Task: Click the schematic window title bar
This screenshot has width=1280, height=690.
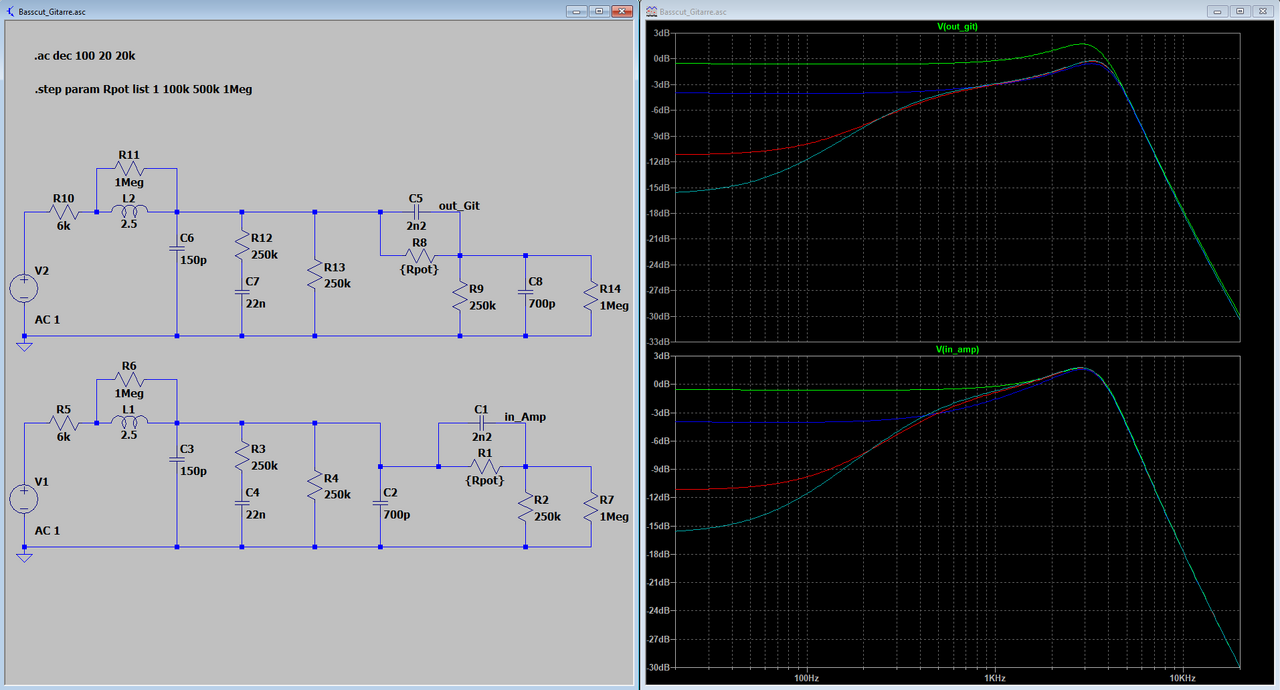Action: (318, 11)
